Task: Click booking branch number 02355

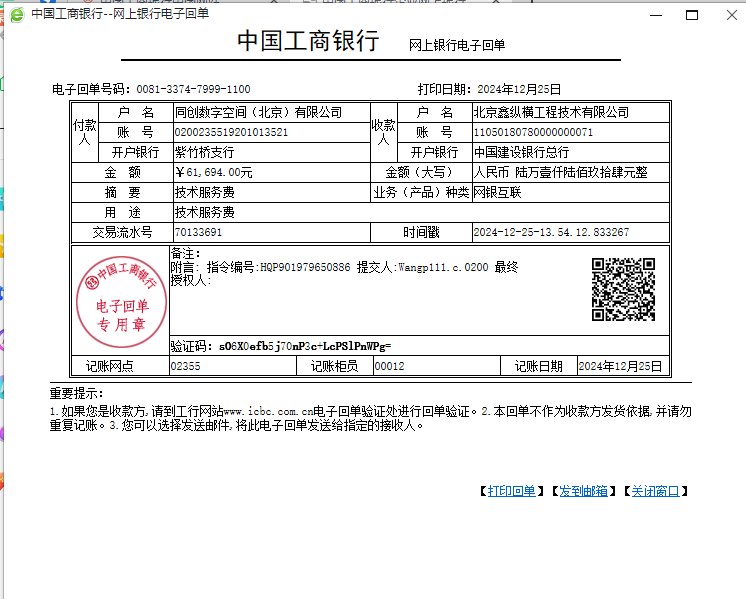Action: pos(186,366)
